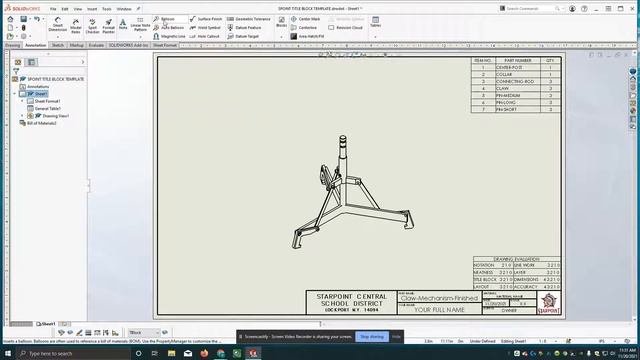Select Bill of Materials2 in the tree
The height and width of the screenshot is (360, 640).
click(x=41, y=123)
